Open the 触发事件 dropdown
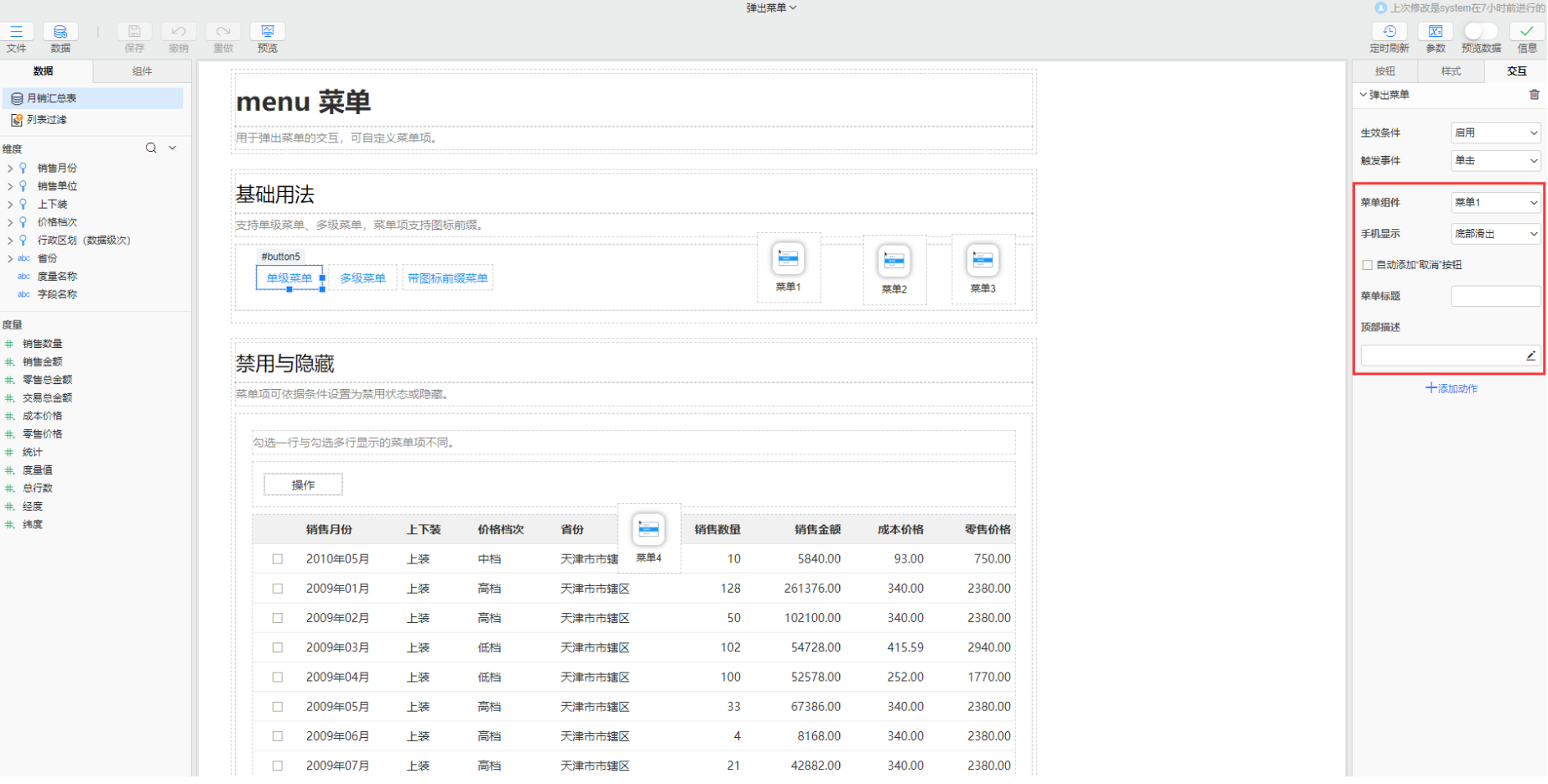Image resolution: width=1548 pixels, height=784 pixels. 1495,161
